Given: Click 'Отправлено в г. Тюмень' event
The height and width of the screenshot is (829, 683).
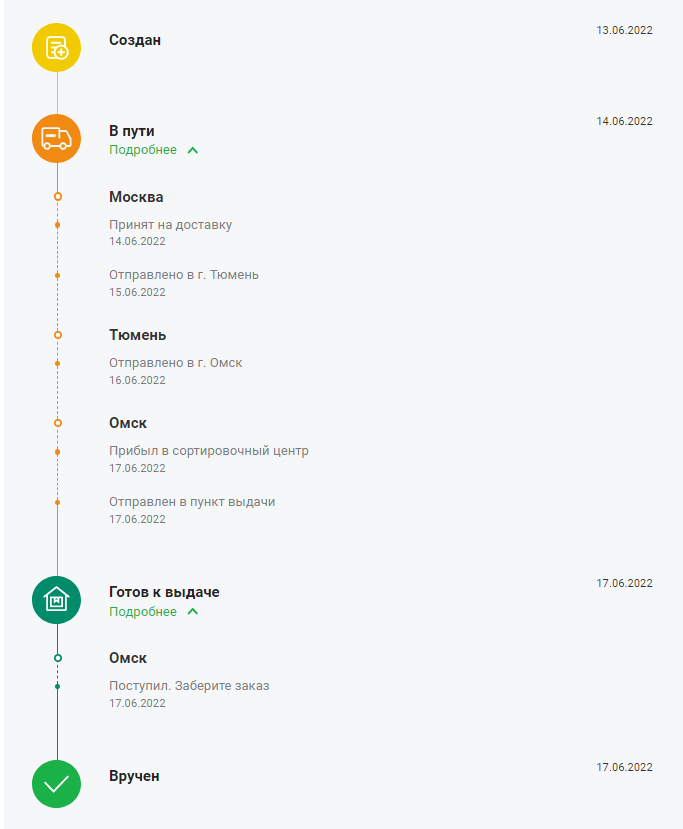Looking at the screenshot, I should click(184, 275).
